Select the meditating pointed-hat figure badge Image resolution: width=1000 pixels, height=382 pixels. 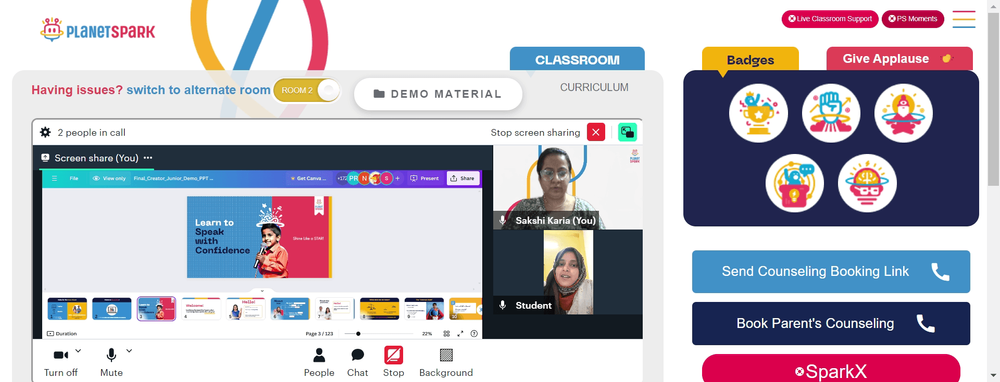(x=904, y=113)
